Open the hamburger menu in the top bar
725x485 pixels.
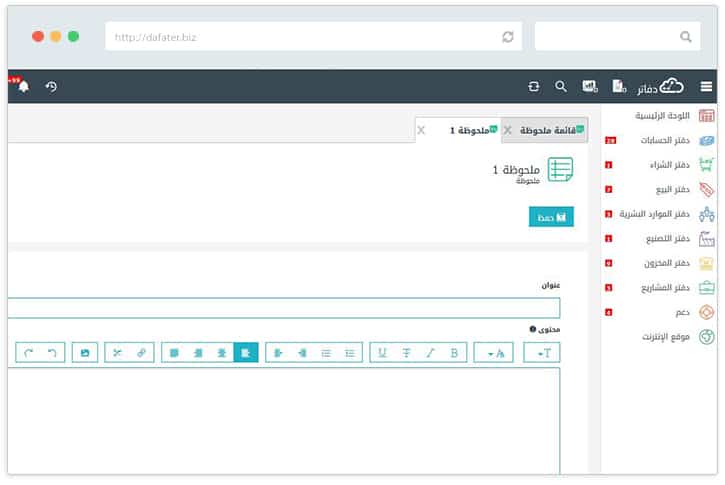(706, 87)
